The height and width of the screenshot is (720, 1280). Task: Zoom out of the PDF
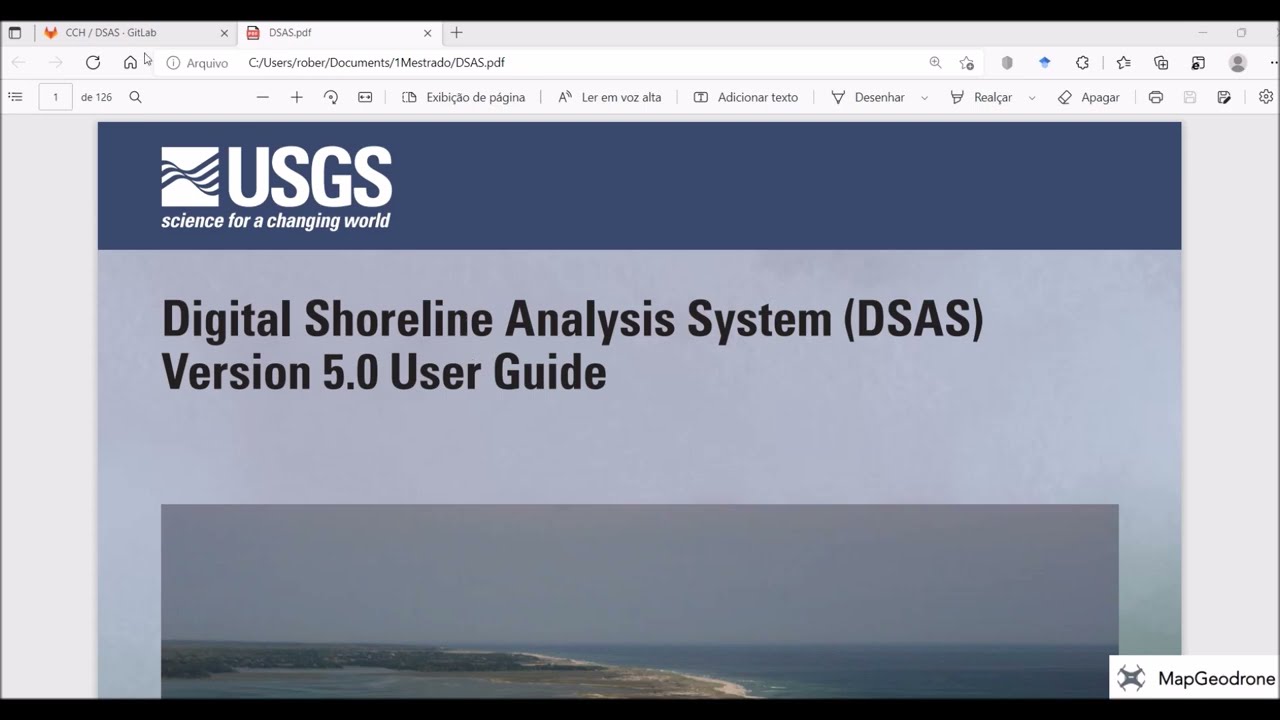pos(262,97)
